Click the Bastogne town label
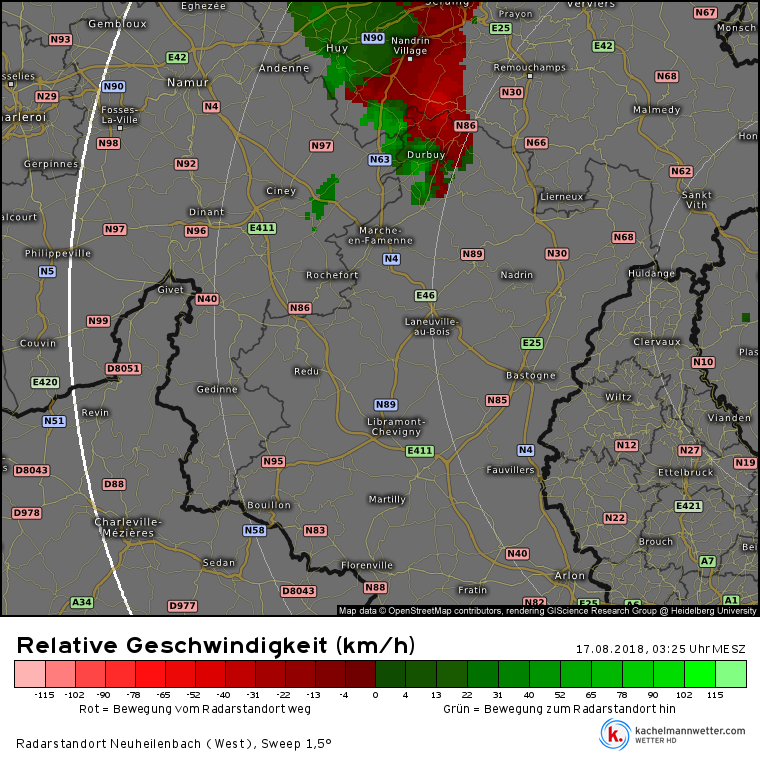 point(531,375)
